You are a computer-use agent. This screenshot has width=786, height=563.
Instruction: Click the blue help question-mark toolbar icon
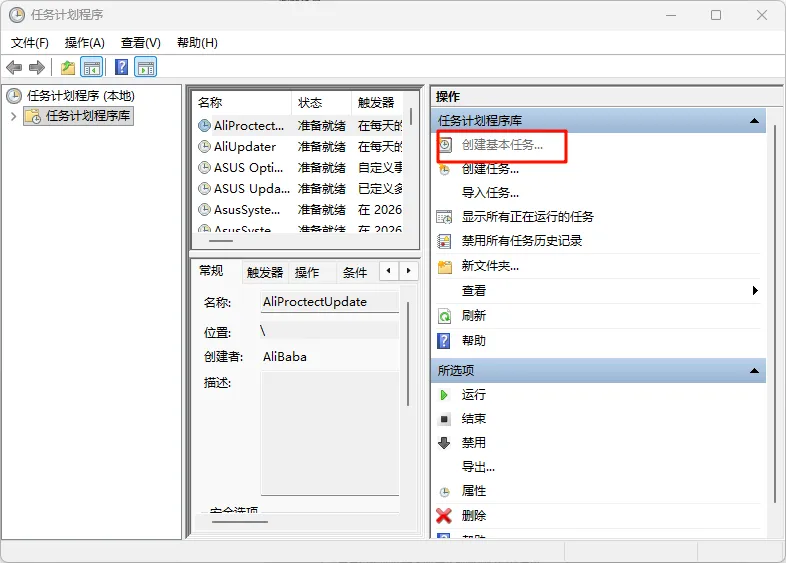[122, 67]
